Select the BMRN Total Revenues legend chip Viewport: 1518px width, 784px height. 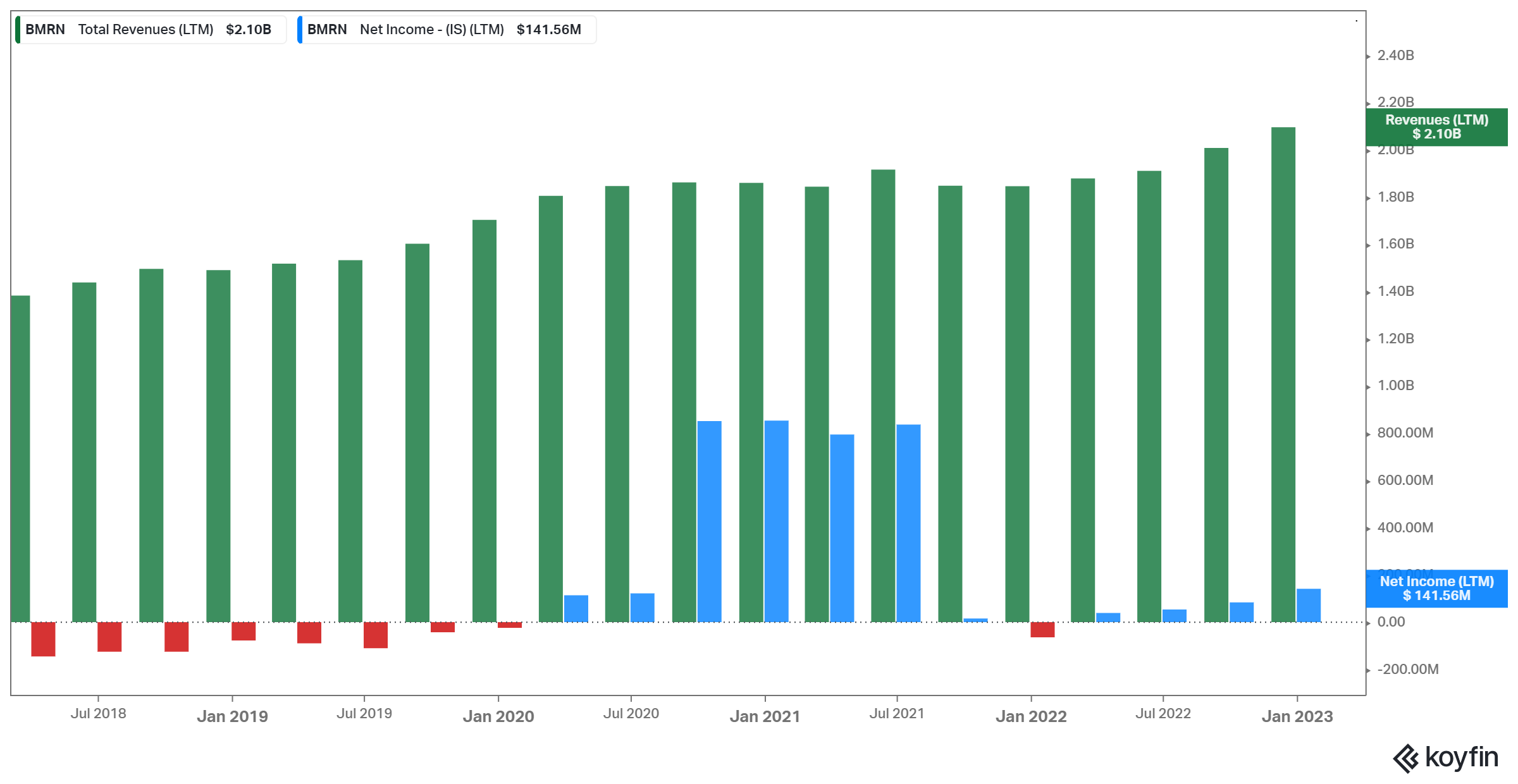coord(151,30)
